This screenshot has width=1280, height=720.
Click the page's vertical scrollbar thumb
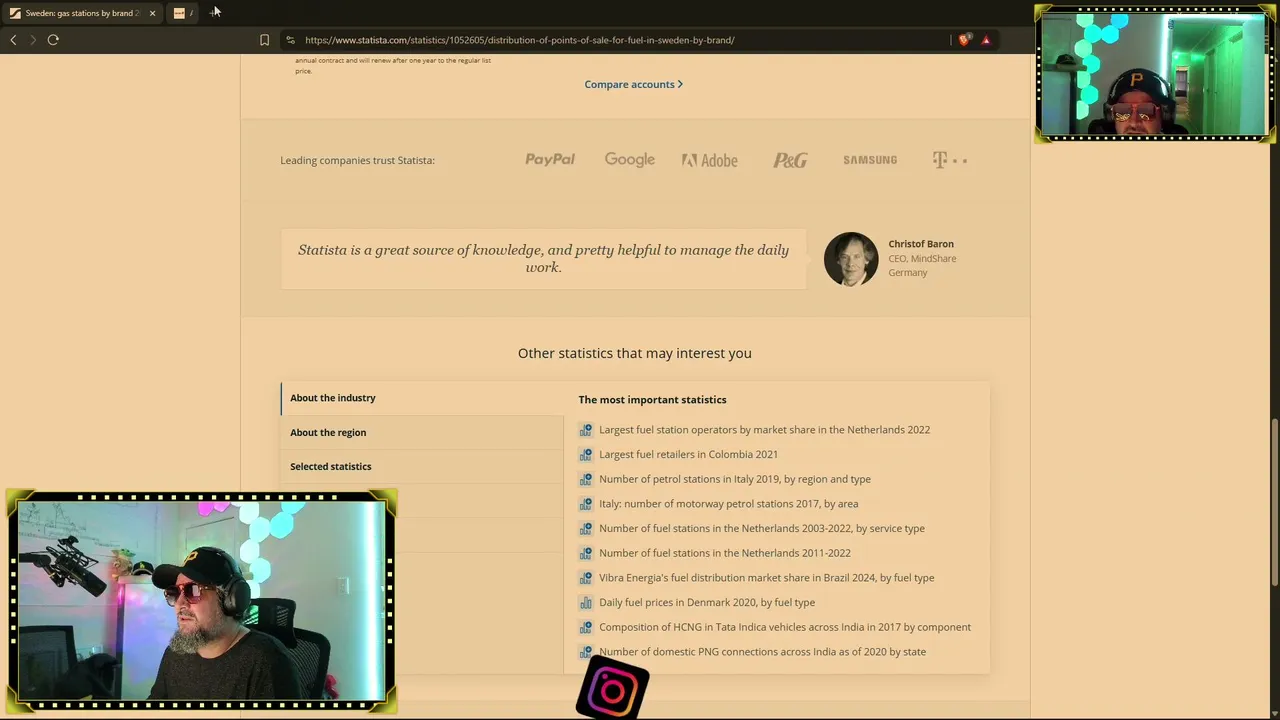(x=1274, y=502)
